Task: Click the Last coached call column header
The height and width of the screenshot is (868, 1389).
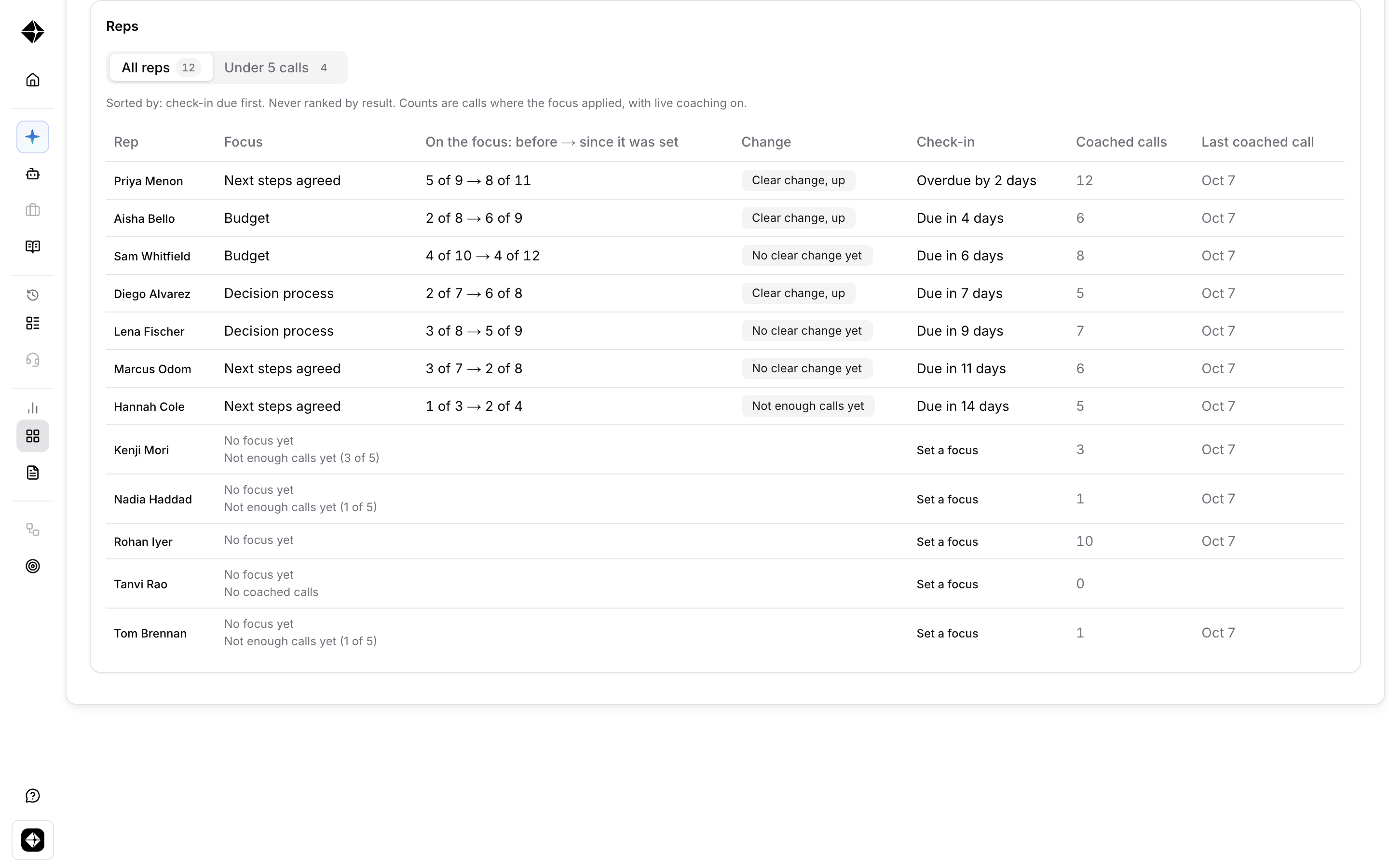Action: (x=1257, y=142)
